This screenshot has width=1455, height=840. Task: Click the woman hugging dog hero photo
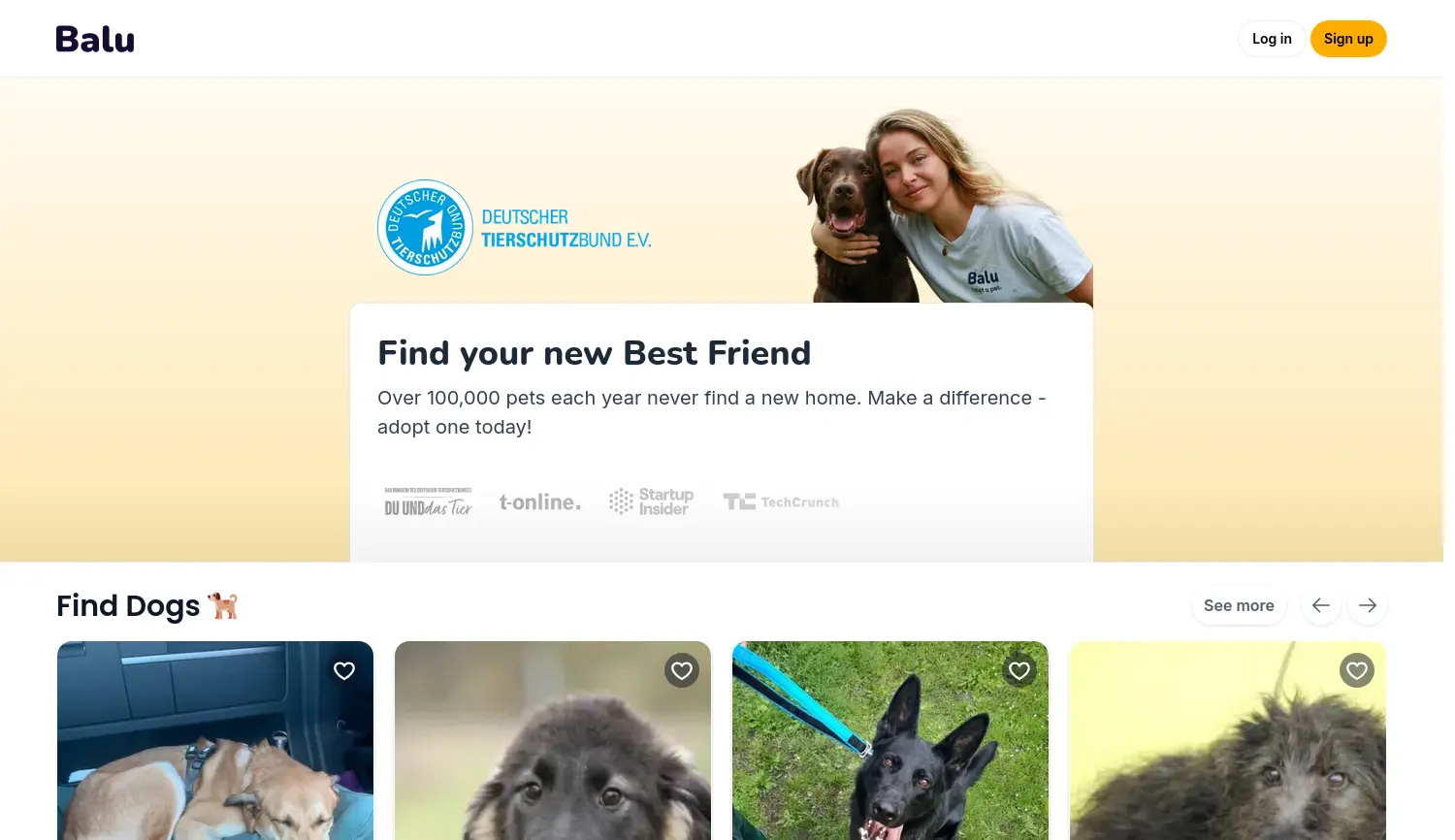(945, 206)
